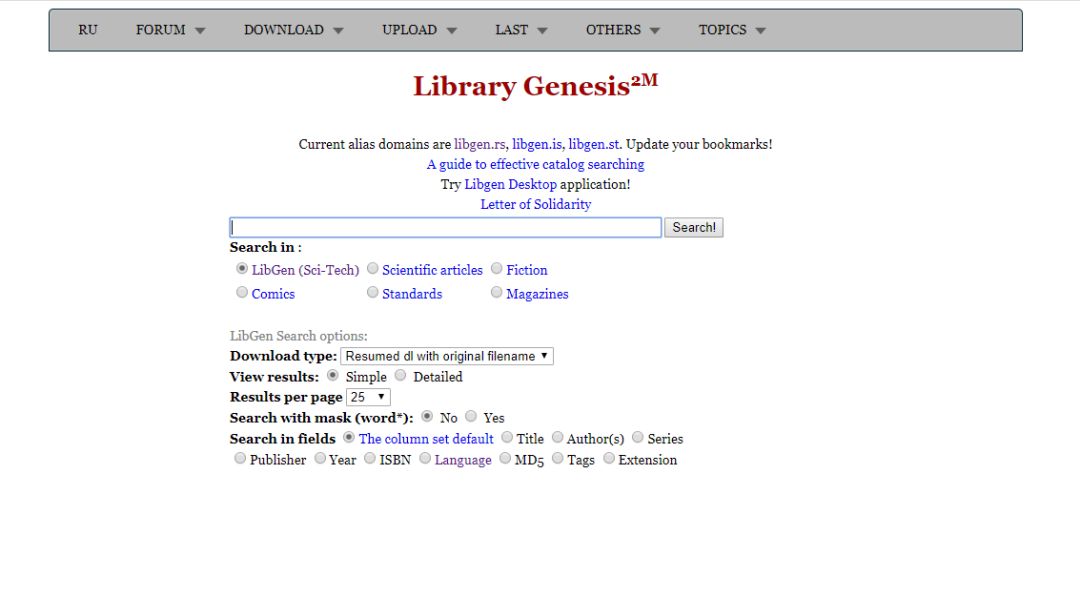Open the Letter of Solidarity link
Screen dimensions: 1080x598
coord(535,204)
